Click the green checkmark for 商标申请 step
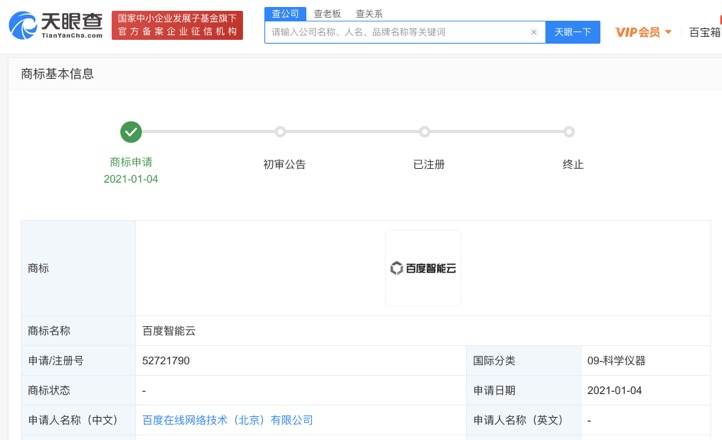The width and height of the screenshot is (722, 440). click(131, 132)
